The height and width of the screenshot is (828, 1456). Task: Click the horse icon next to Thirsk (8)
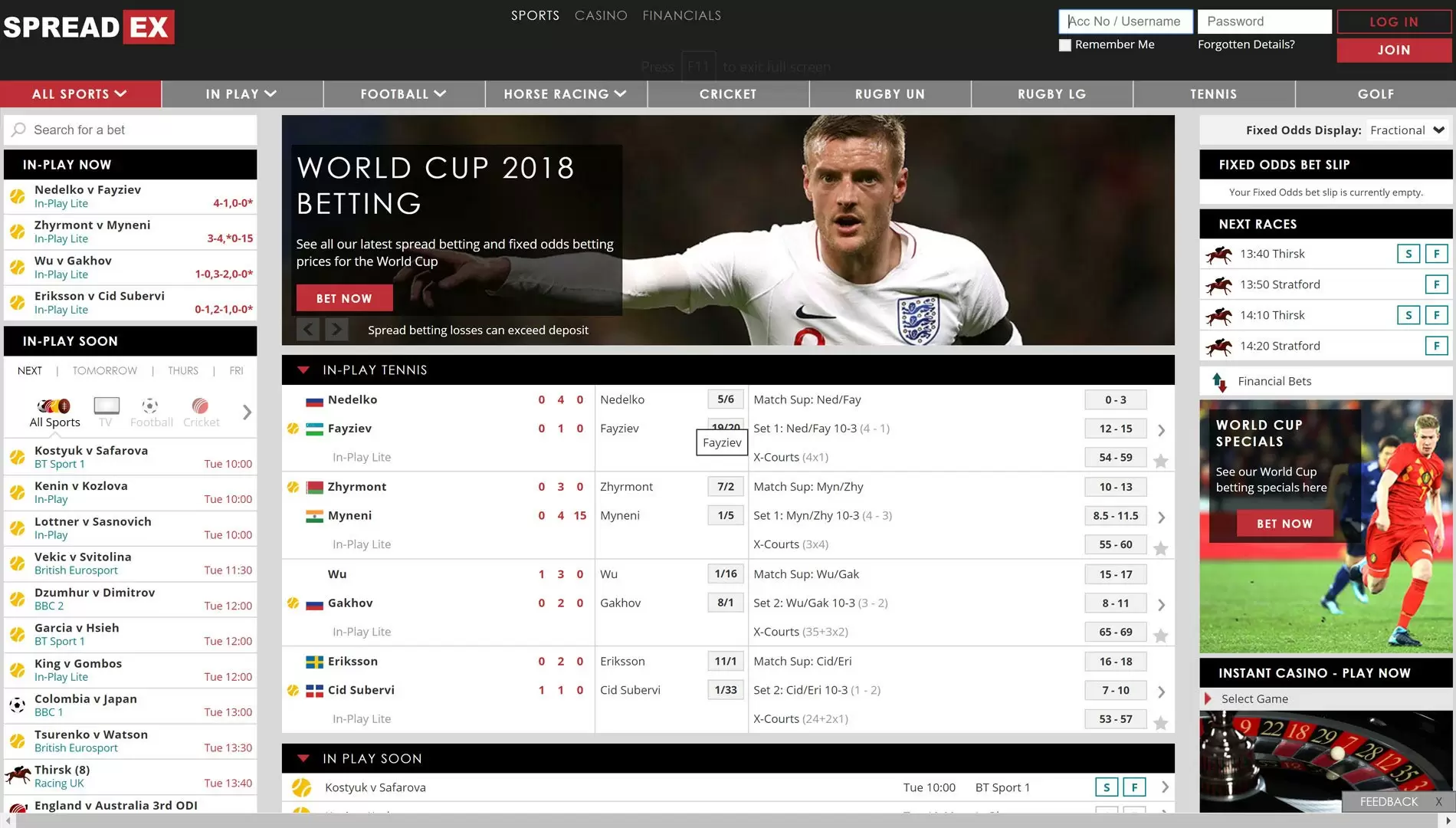[17, 776]
